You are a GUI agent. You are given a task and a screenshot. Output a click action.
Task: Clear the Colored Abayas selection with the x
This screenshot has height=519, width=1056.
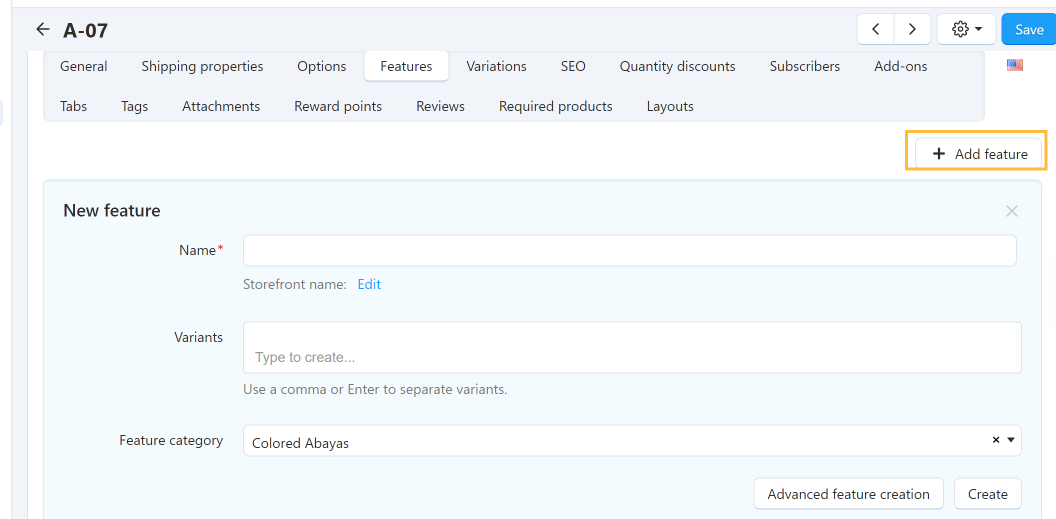995,440
